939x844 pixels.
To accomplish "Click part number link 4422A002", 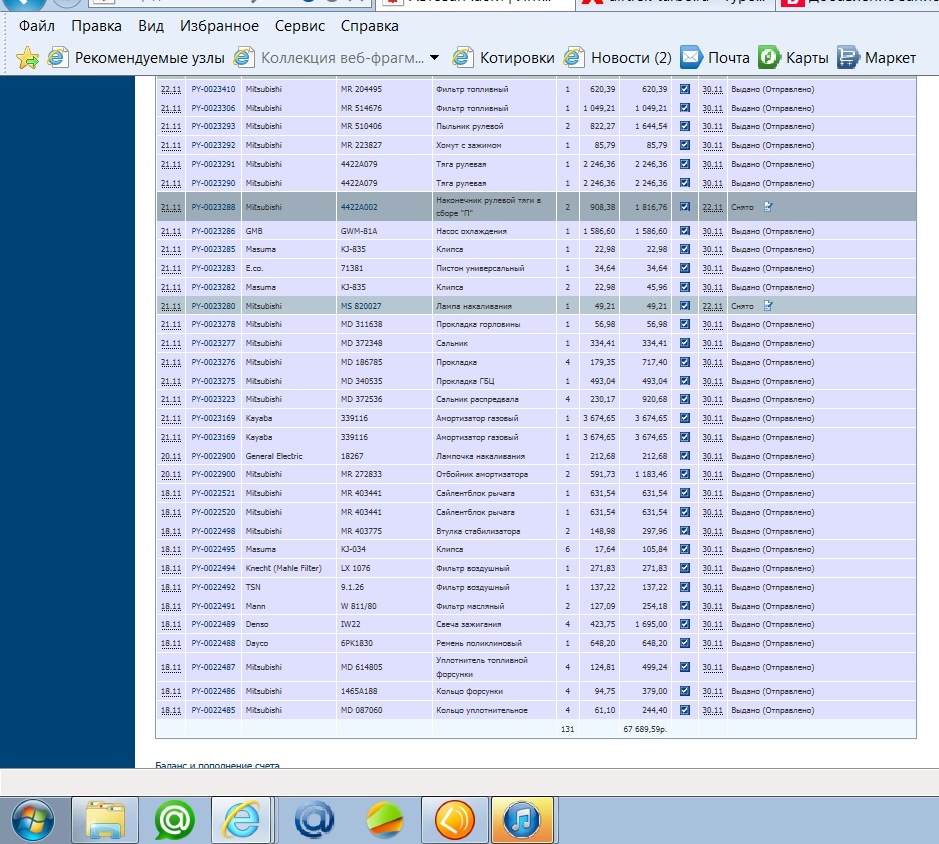I will (359, 207).
